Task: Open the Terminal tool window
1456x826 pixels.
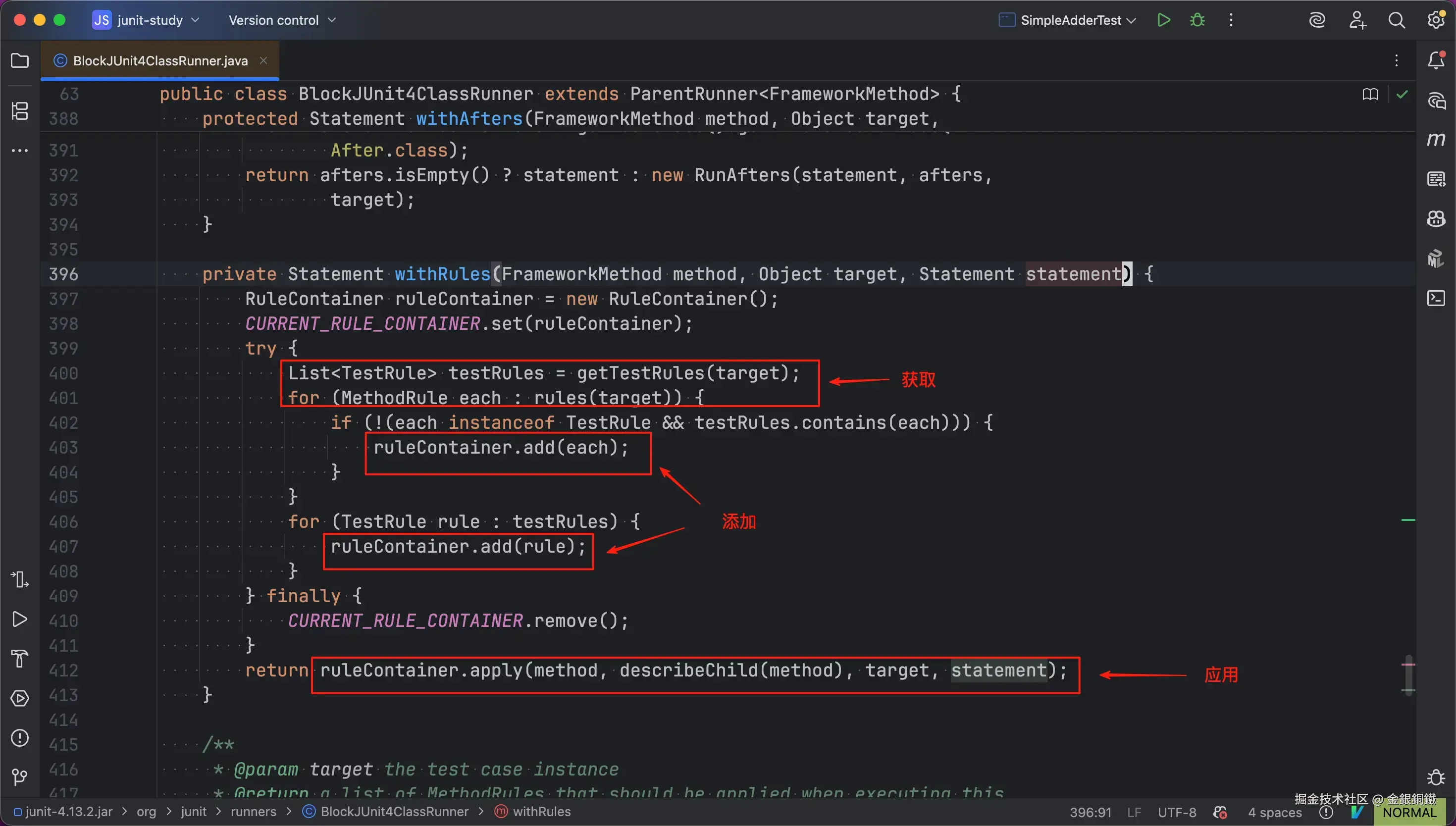Action: 1436,298
